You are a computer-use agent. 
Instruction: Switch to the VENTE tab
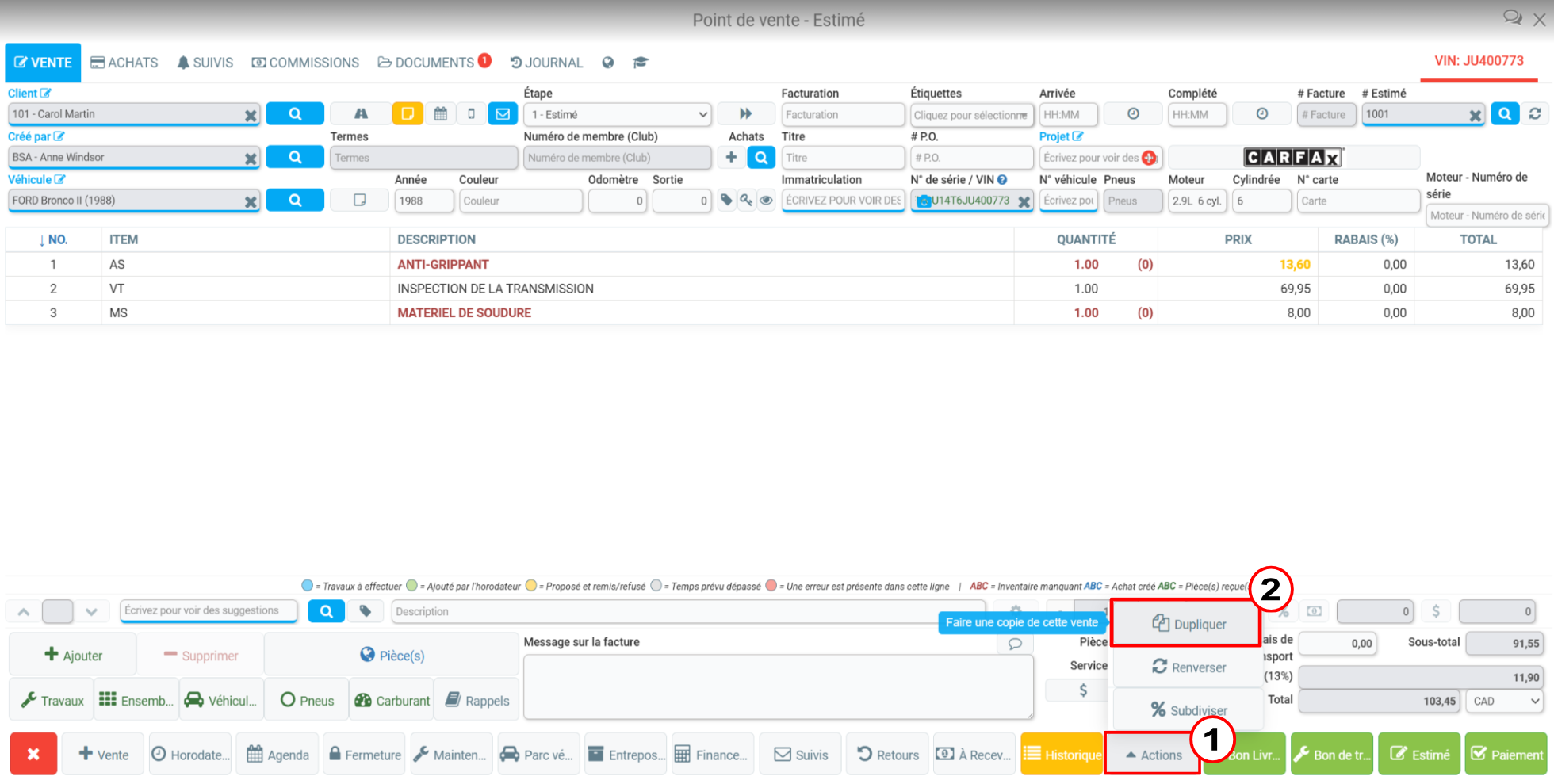[43, 63]
